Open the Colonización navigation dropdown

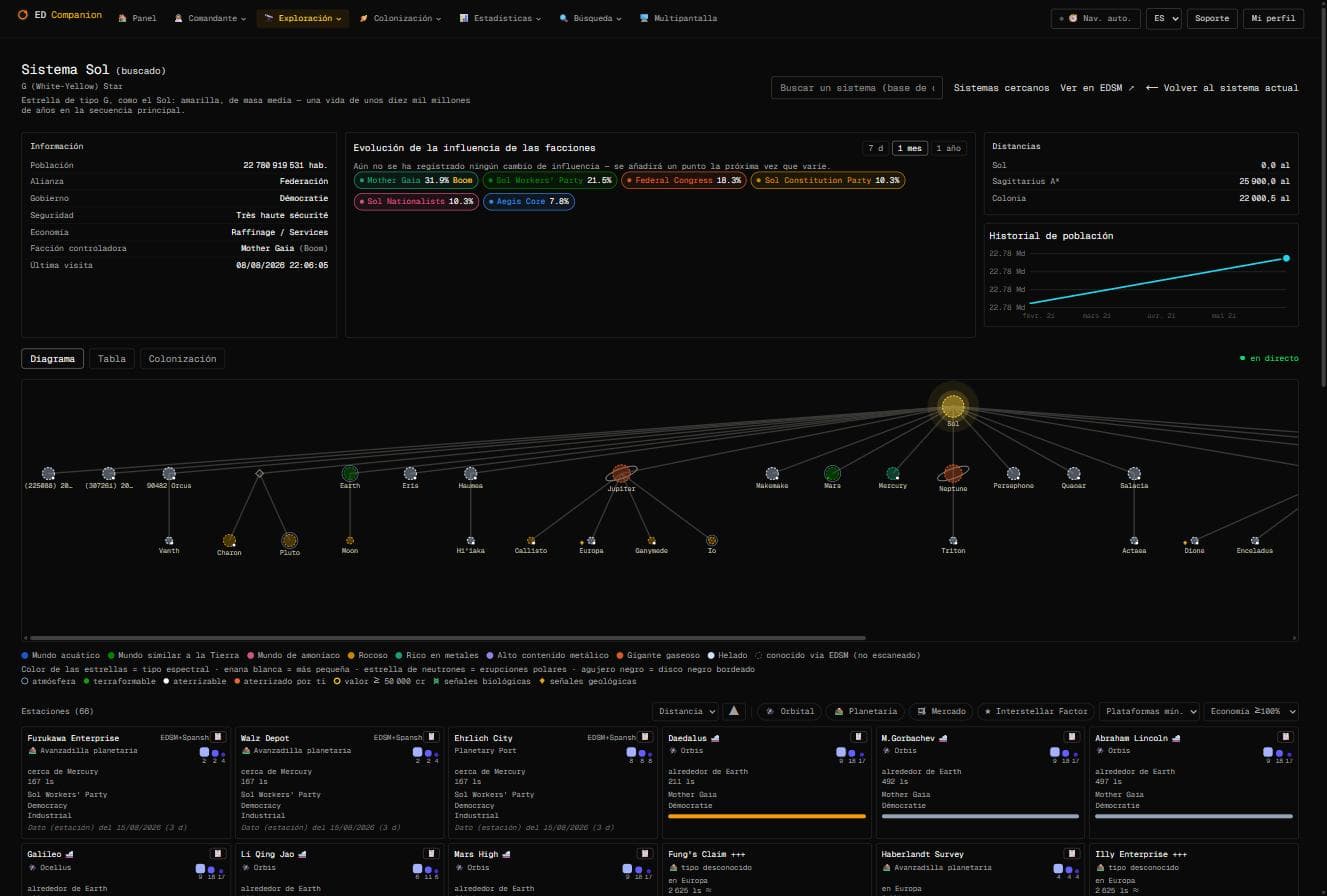[401, 18]
